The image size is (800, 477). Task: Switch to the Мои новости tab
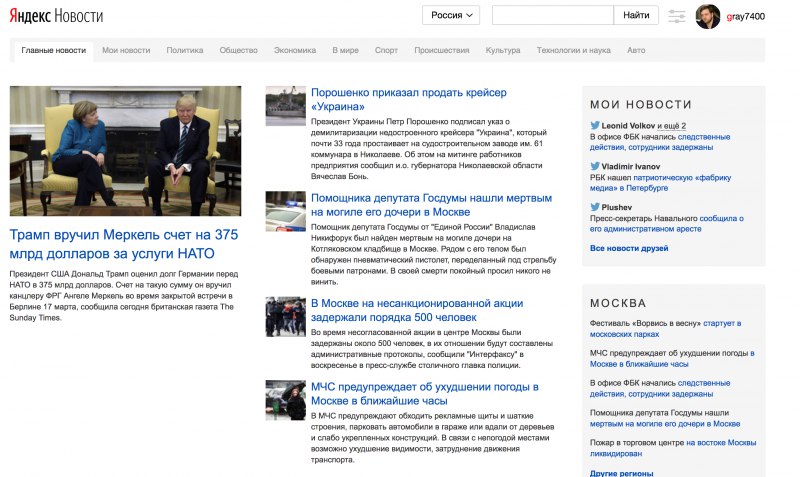coord(126,51)
